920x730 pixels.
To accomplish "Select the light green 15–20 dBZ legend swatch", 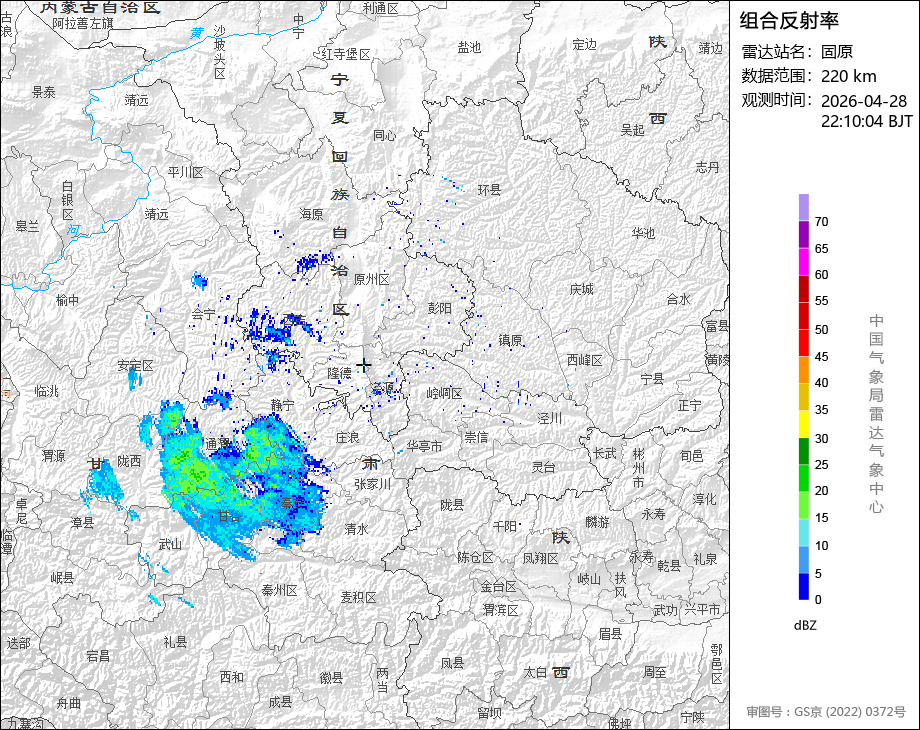I will click(804, 505).
